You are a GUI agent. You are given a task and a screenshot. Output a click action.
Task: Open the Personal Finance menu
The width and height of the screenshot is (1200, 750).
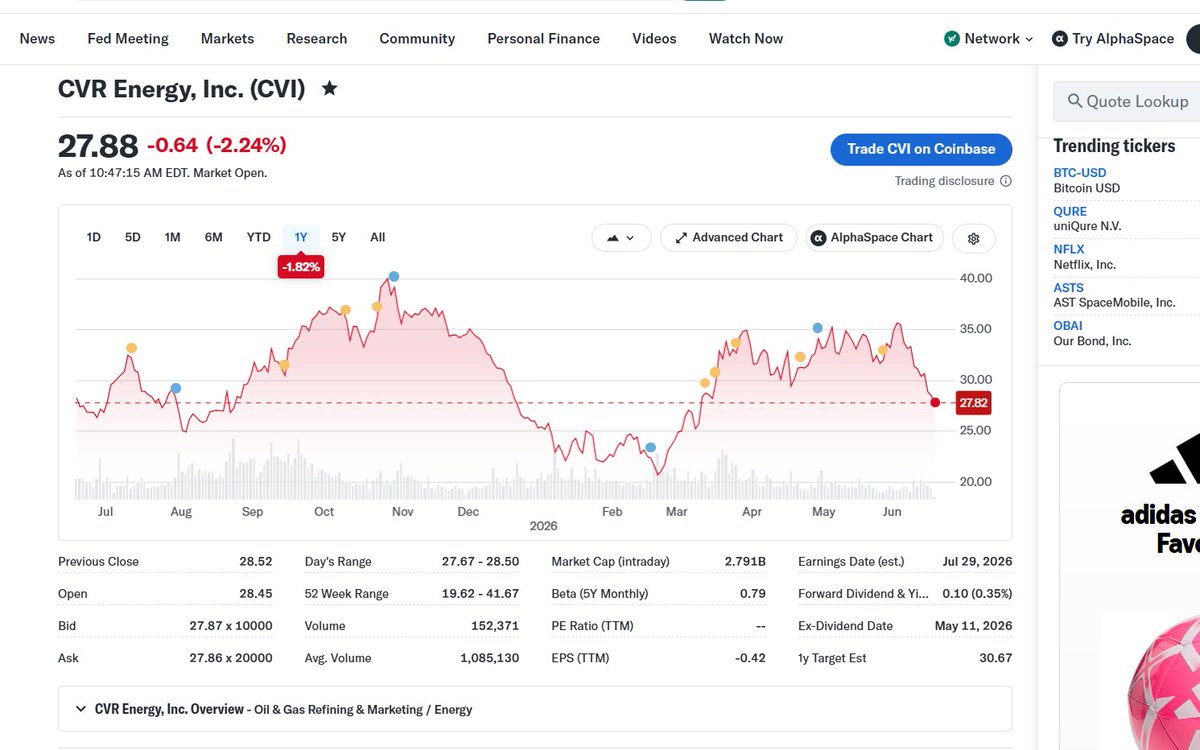tap(544, 39)
